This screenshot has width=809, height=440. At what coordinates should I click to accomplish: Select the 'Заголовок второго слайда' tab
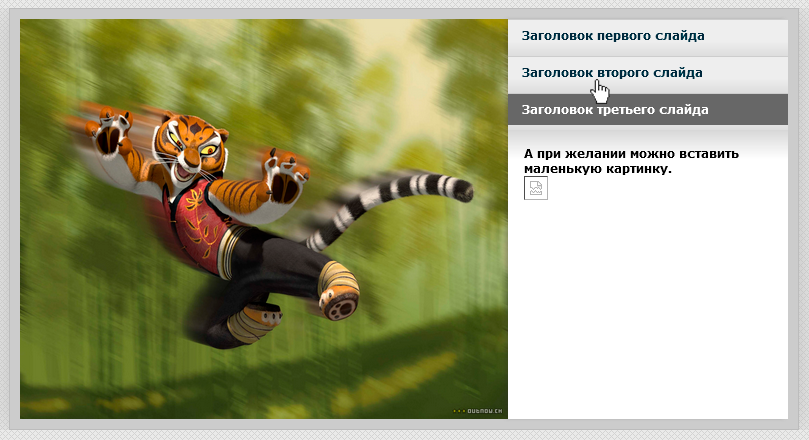[x=648, y=75]
